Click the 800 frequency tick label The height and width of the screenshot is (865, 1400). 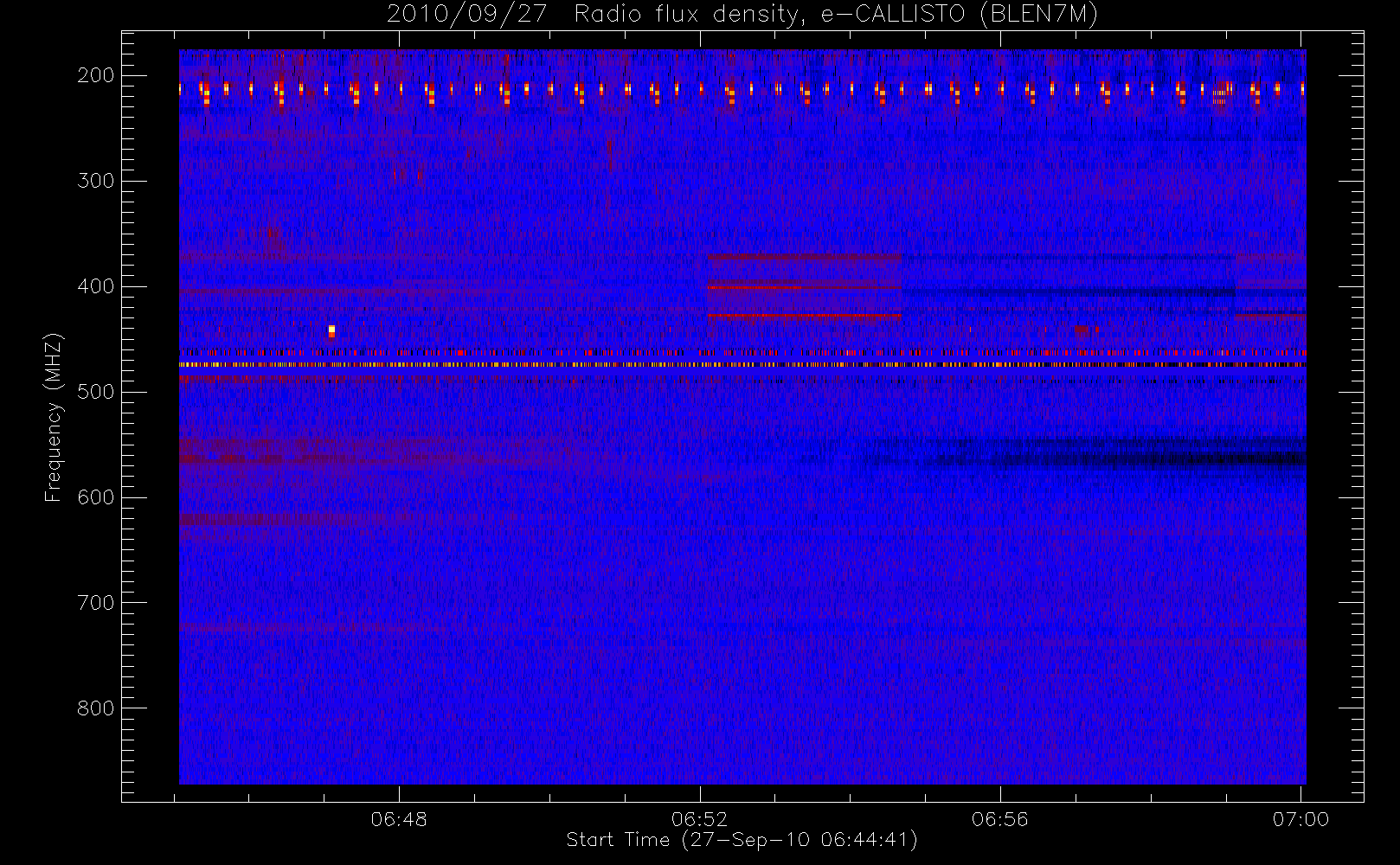pos(95,708)
